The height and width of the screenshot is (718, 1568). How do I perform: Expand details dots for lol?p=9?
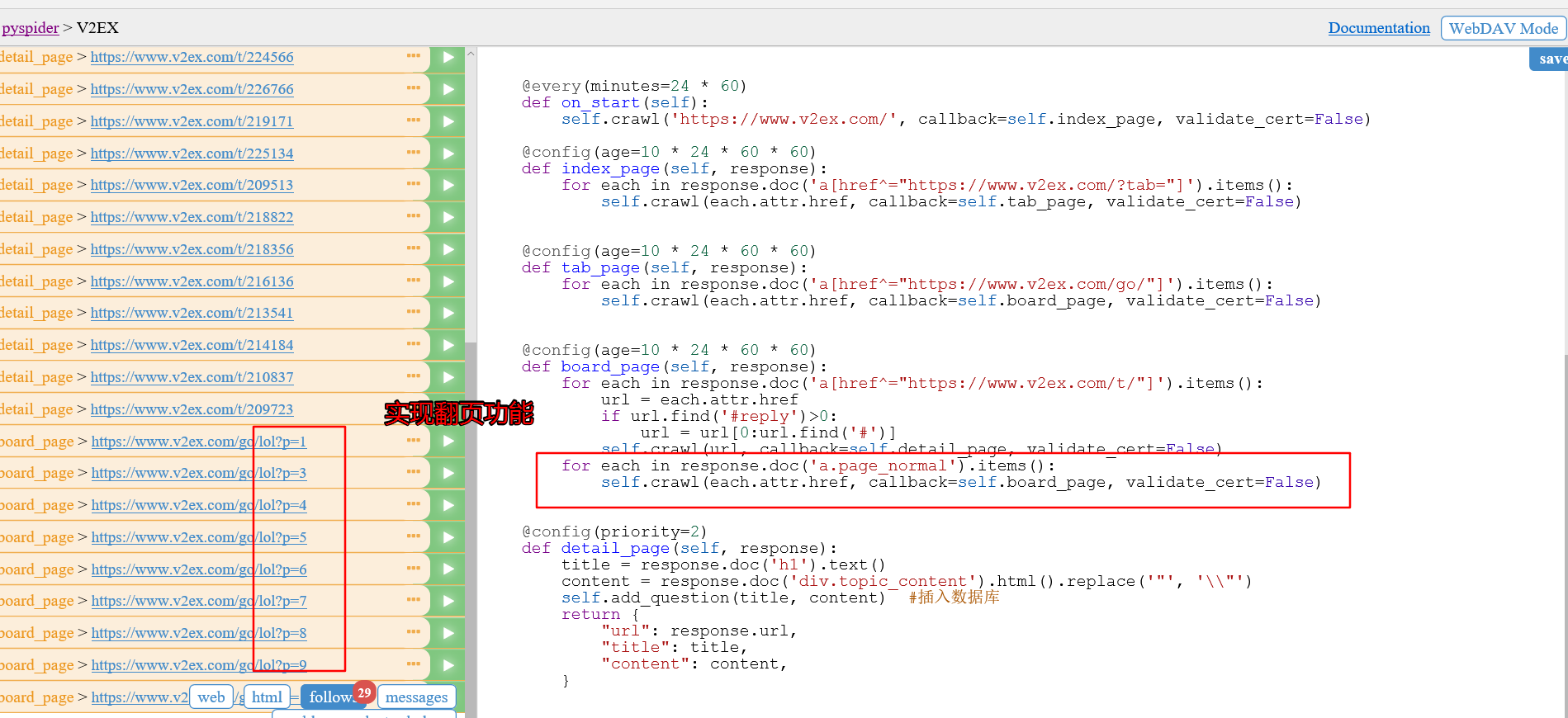[414, 664]
